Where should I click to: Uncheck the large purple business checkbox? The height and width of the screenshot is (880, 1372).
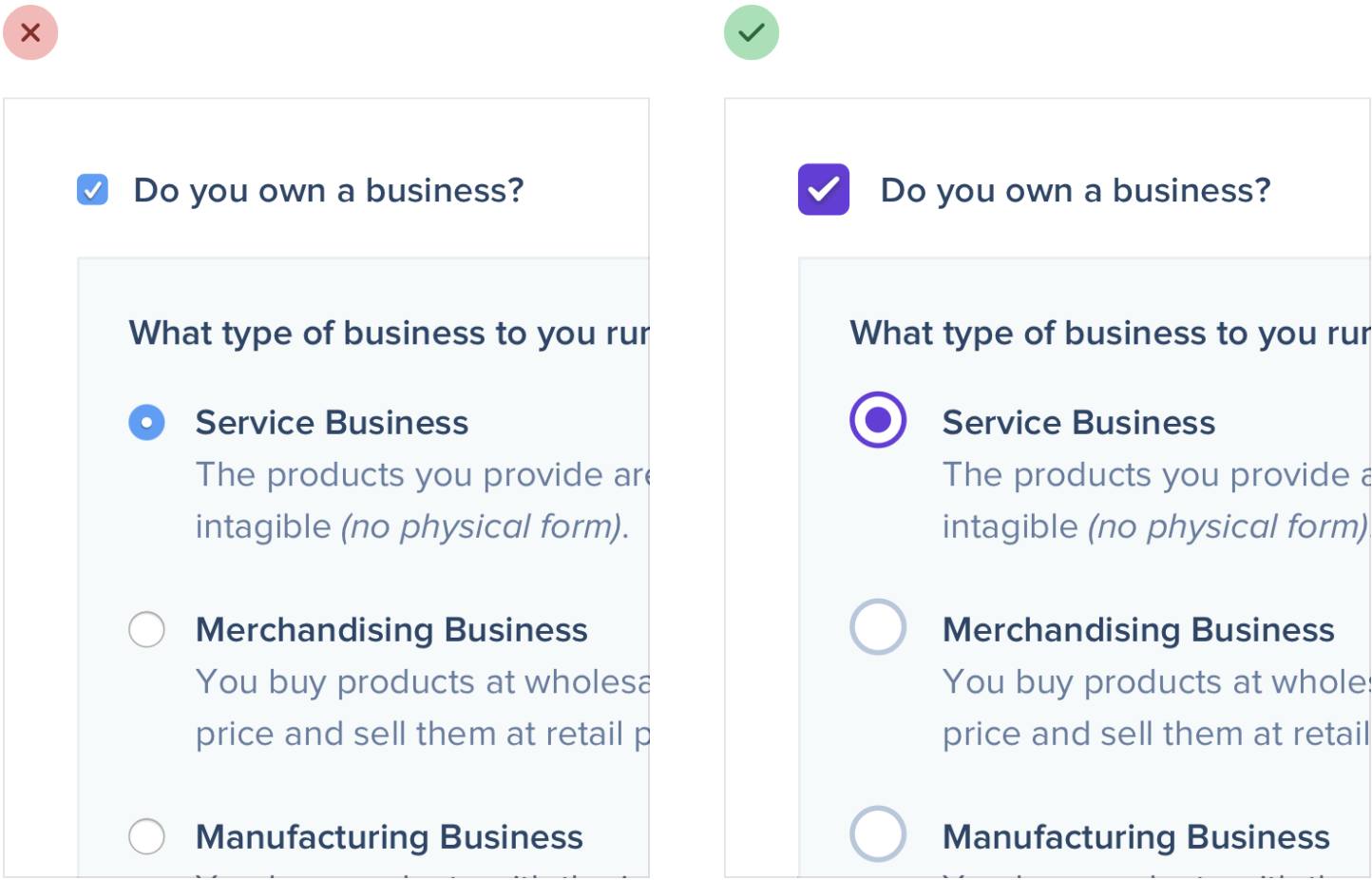pos(824,190)
